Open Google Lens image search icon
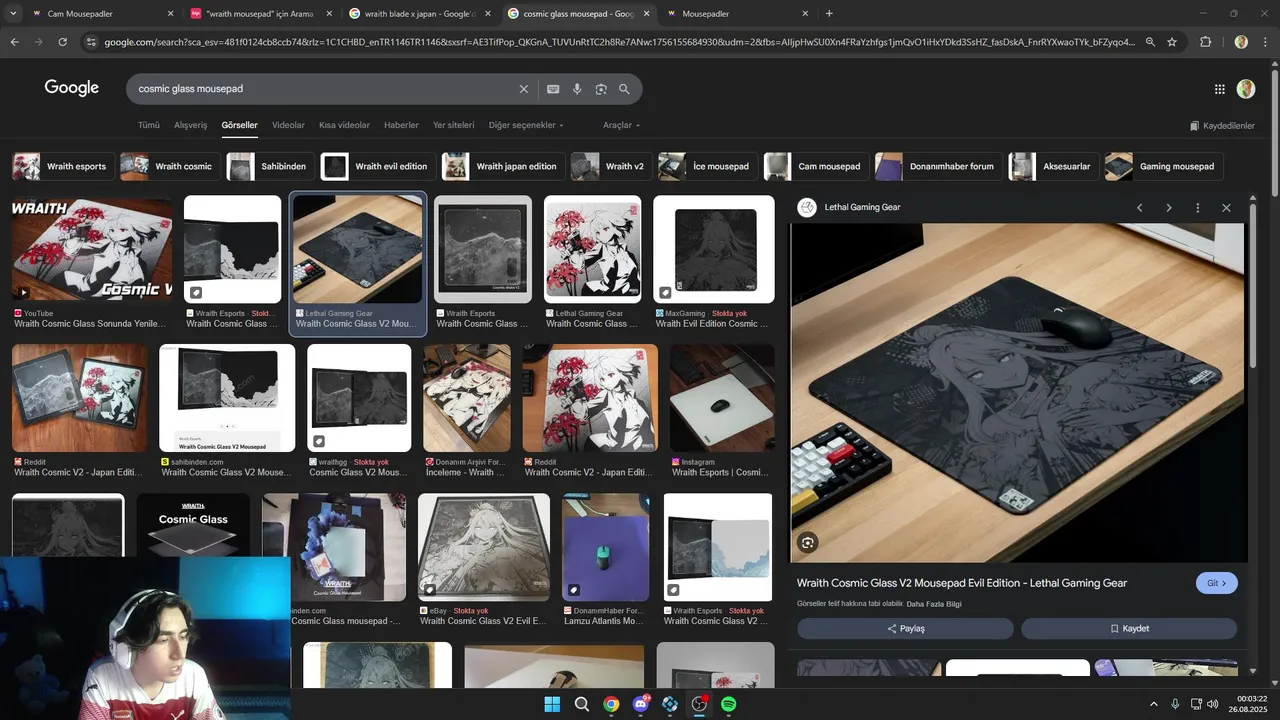The height and width of the screenshot is (720, 1280). pos(601,89)
